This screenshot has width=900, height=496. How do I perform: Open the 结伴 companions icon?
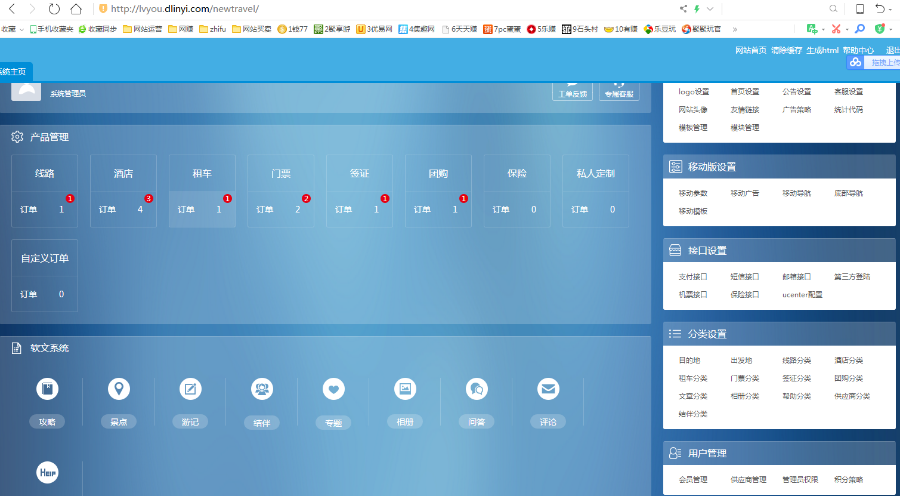[262, 389]
